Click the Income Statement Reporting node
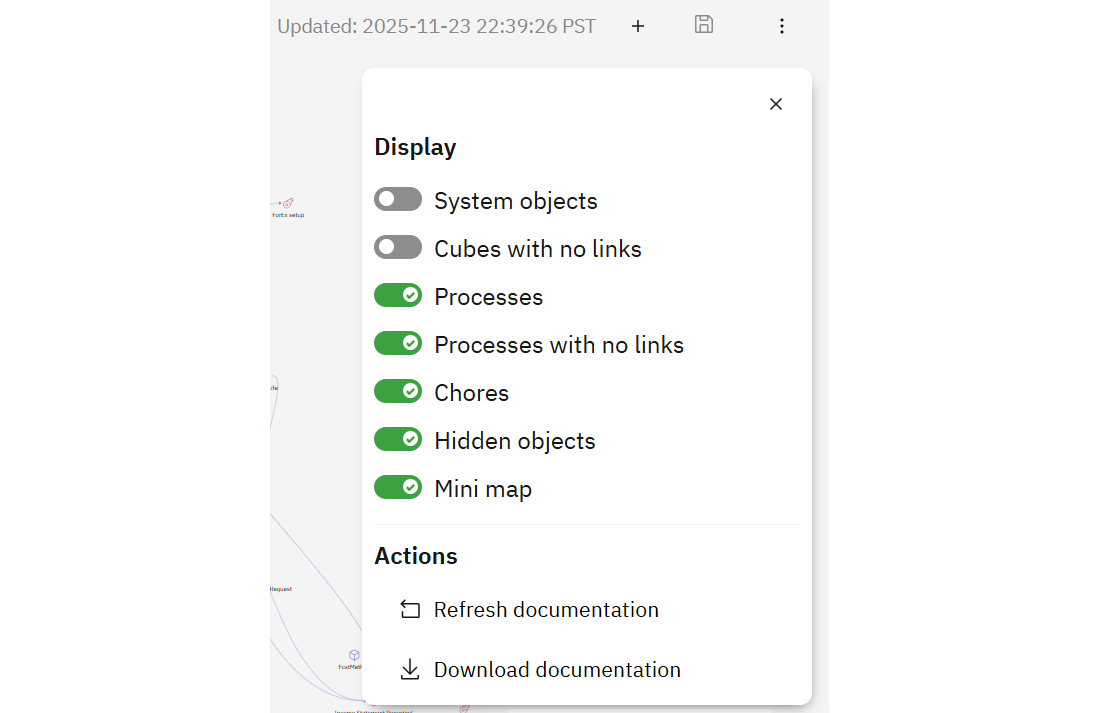This screenshot has width=1100, height=713. (373, 710)
